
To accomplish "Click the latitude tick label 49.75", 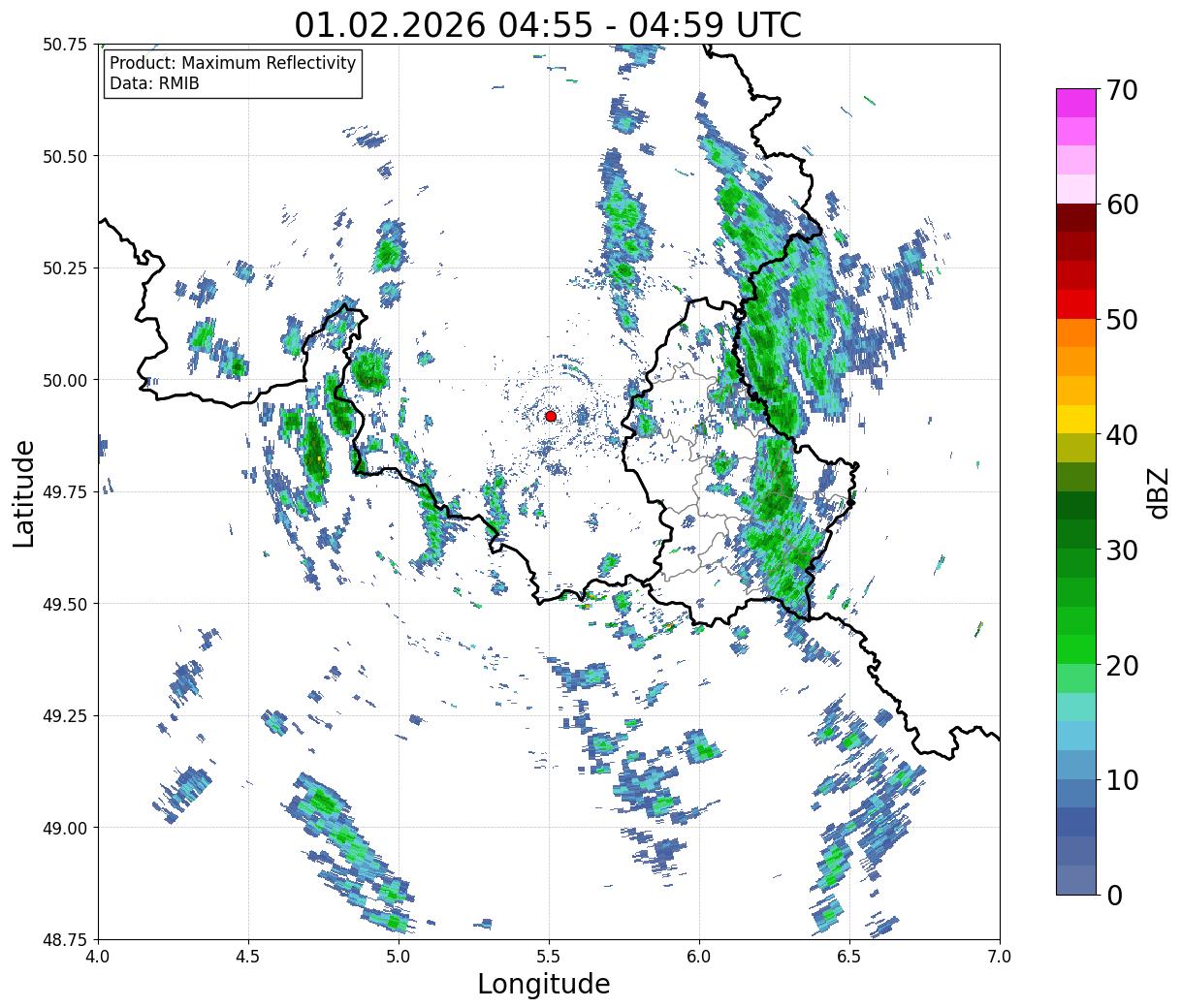I will coord(66,492).
